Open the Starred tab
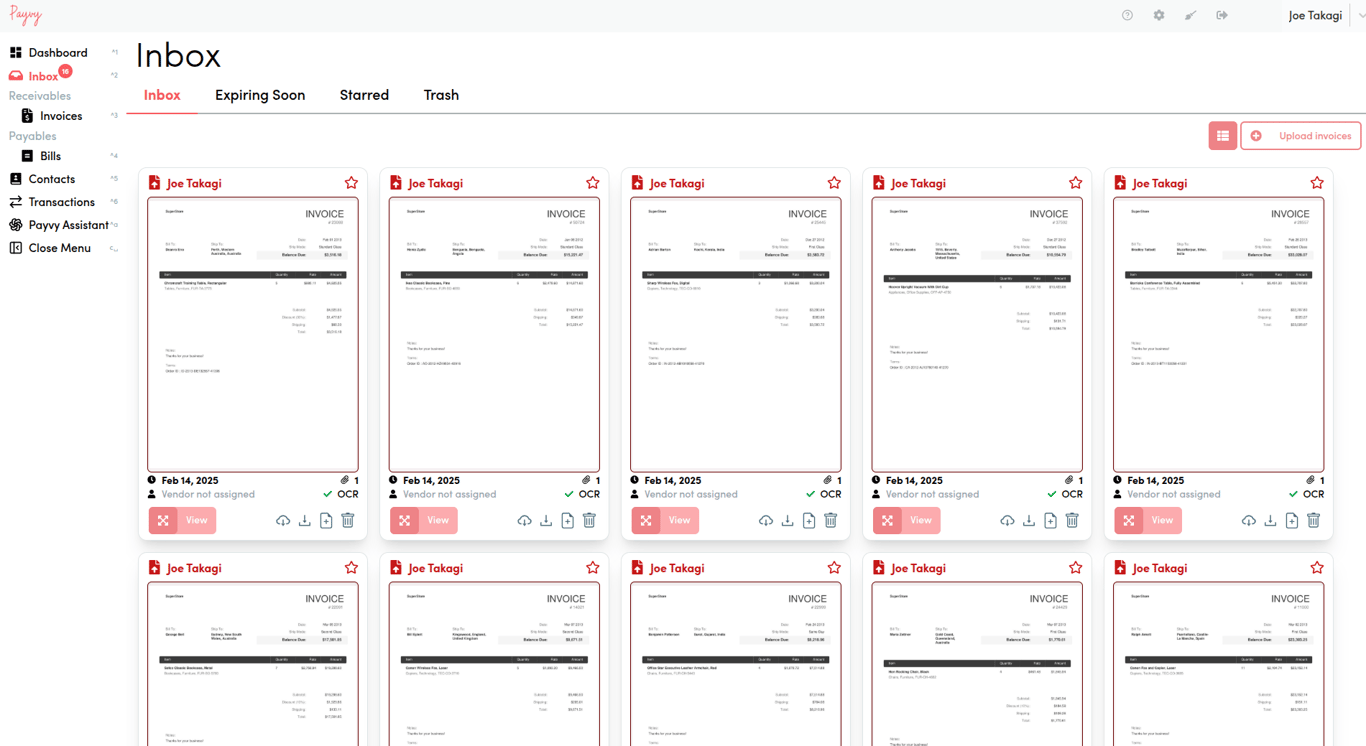 tap(364, 95)
